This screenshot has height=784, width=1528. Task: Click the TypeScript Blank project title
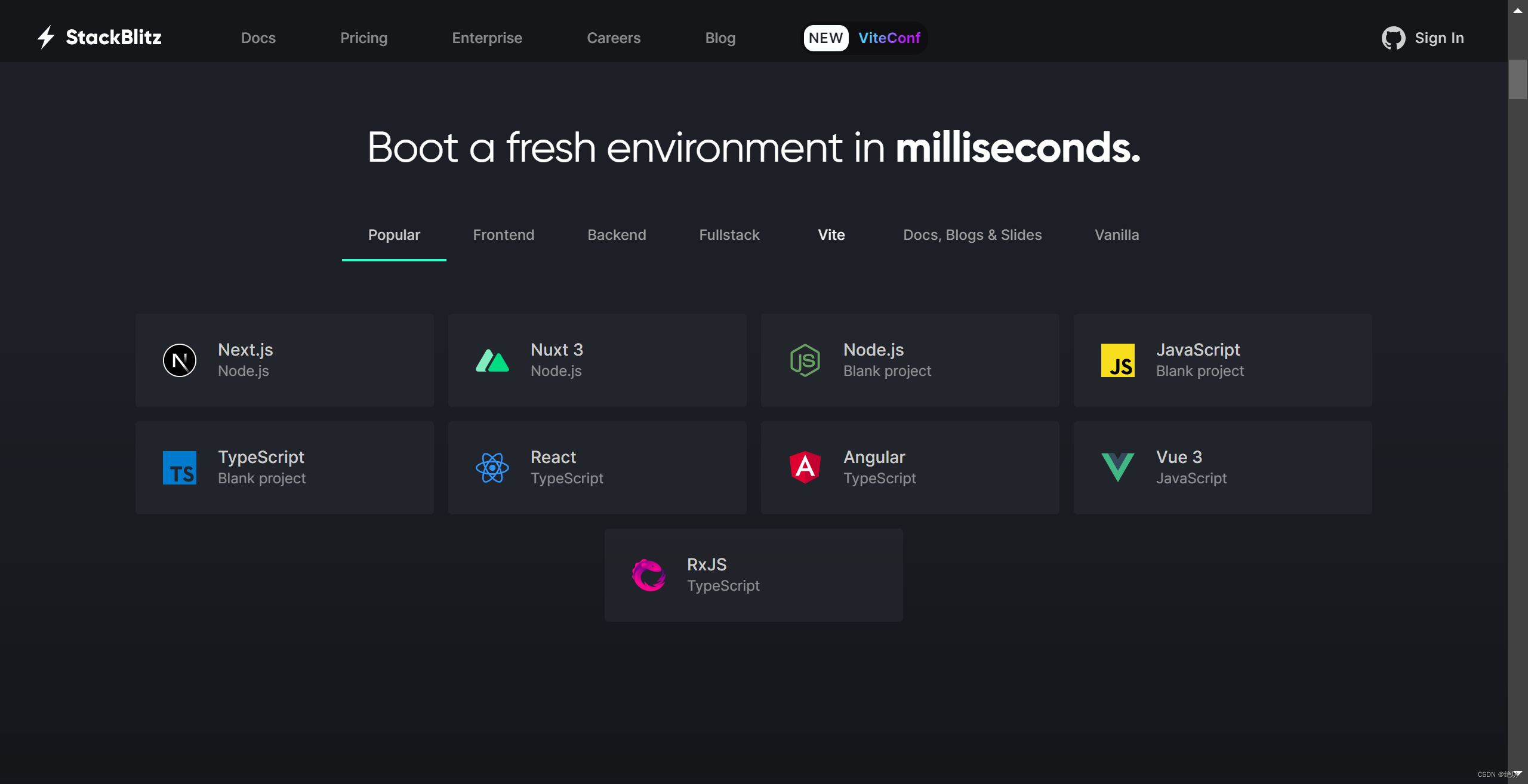click(x=261, y=457)
